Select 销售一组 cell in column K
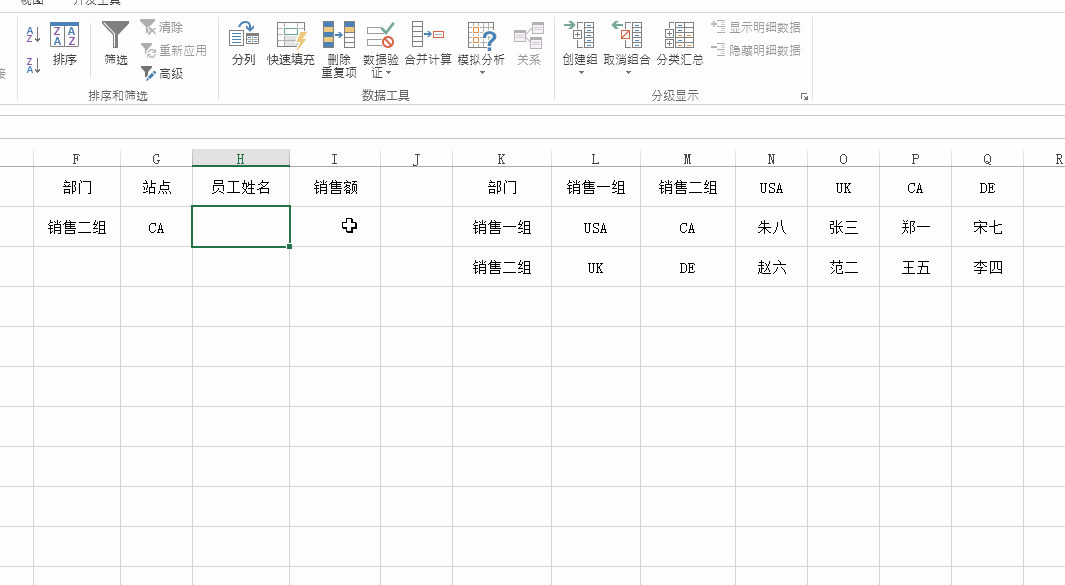Image resolution: width=1065 pixels, height=585 pixels. (502, 228)
